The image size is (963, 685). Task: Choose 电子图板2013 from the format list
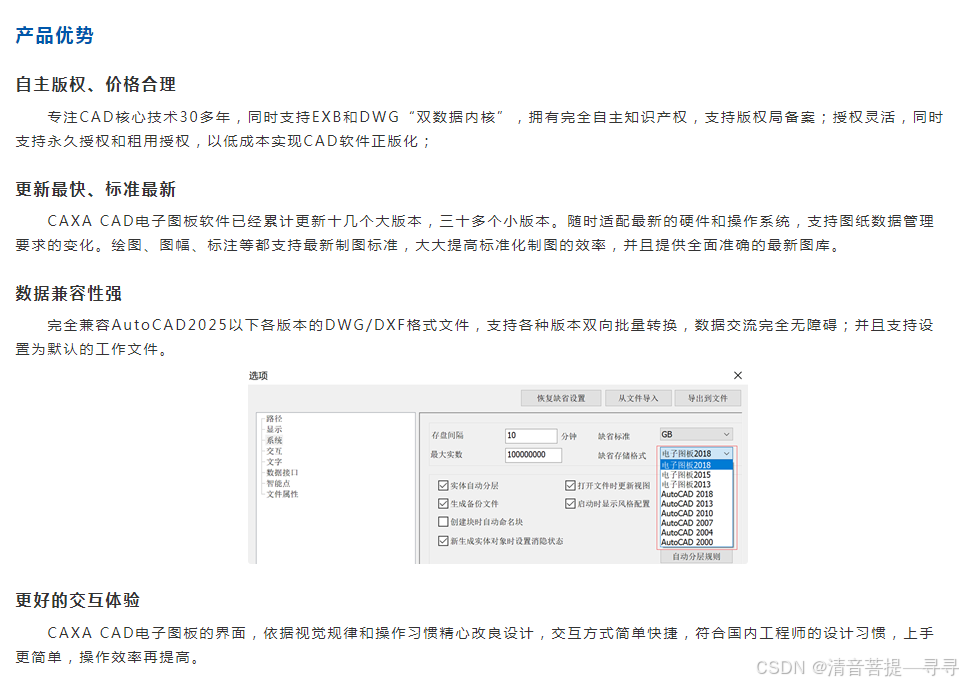(x=696, y=484)
